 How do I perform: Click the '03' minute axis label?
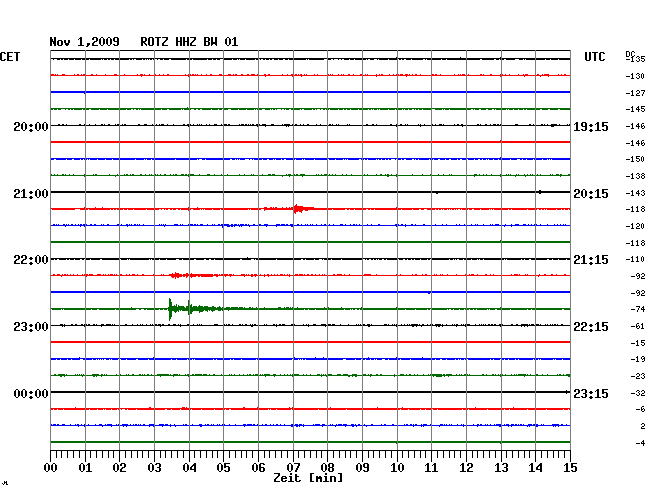[x=154, y=467]
